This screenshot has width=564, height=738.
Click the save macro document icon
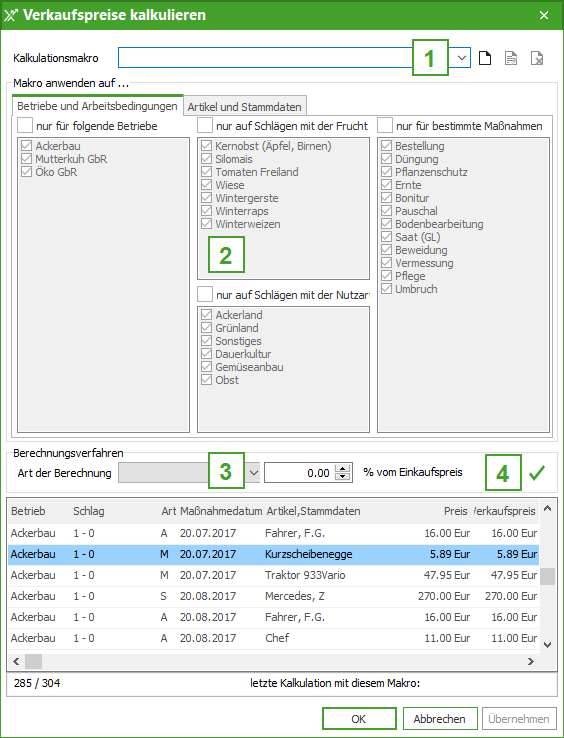[511, 58]
